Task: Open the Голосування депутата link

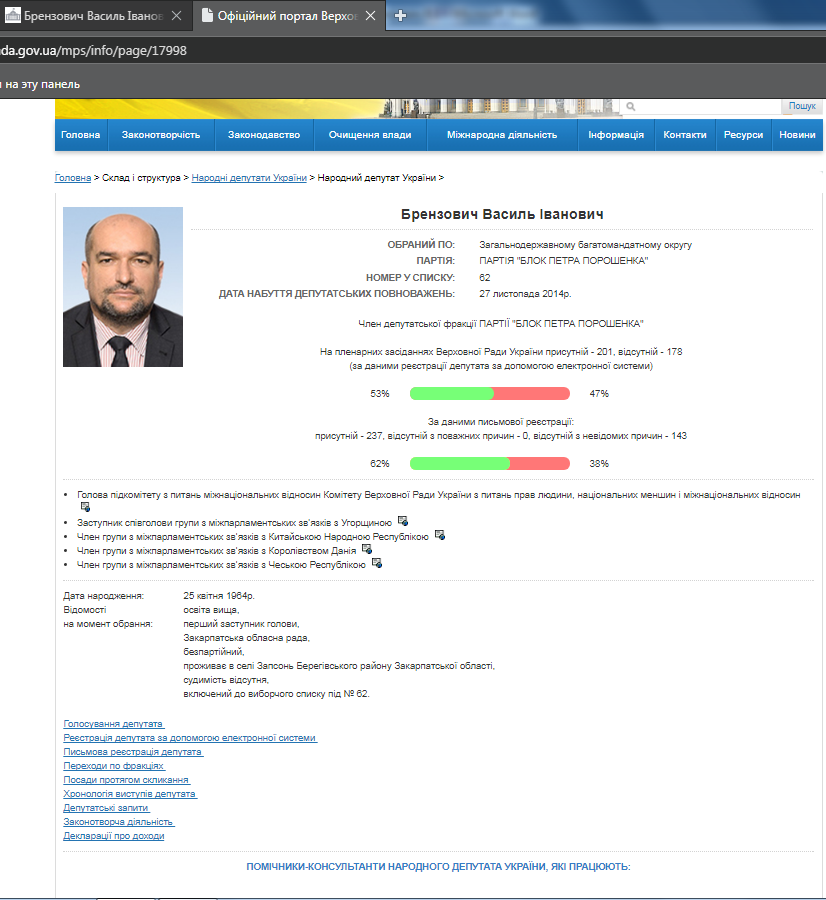Action: point(113,723)
